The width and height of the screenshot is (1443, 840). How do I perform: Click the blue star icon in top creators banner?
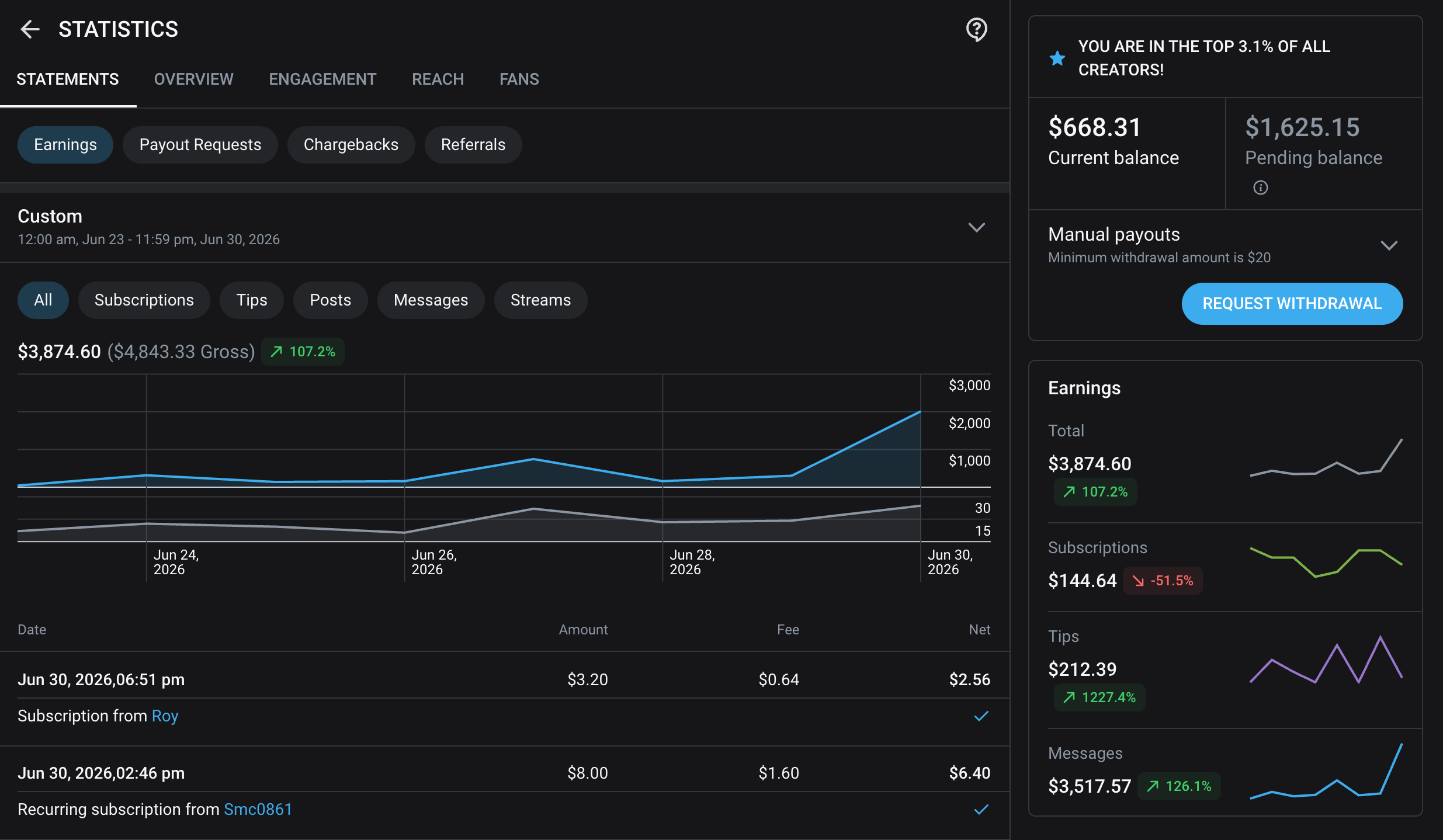point(1057,58)
